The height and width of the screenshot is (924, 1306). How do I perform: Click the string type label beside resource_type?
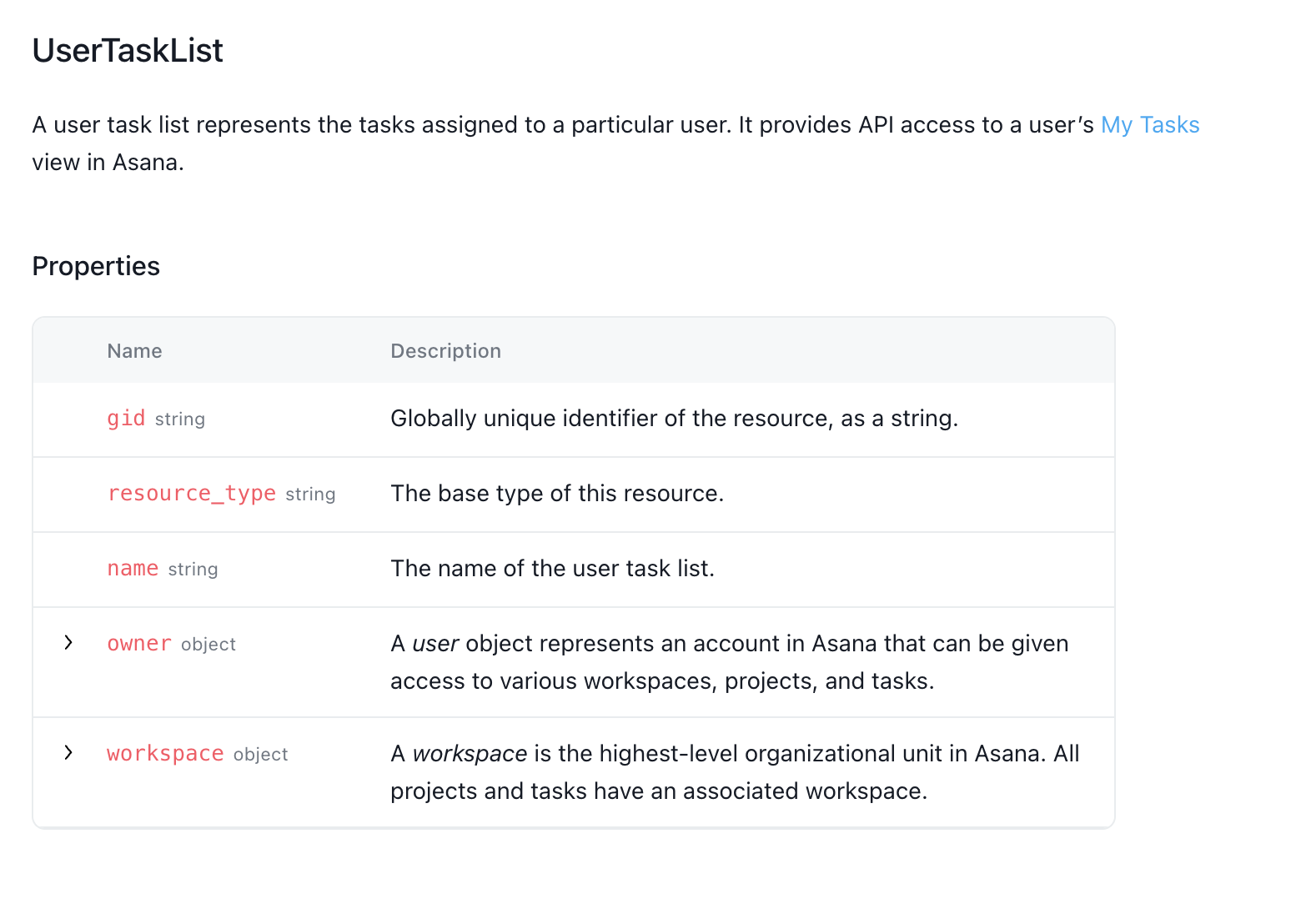[x=310, y=495]
